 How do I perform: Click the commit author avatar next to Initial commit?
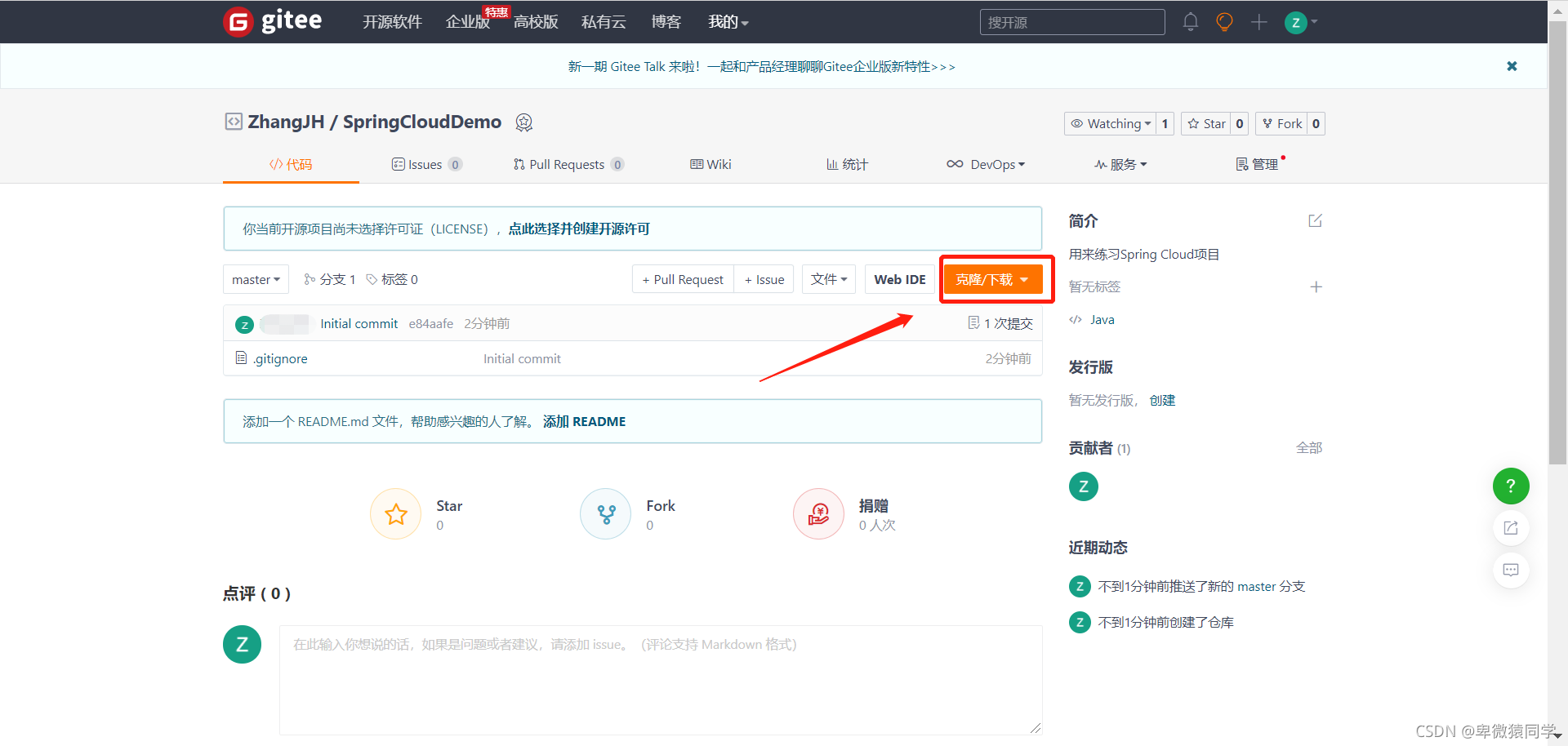tap(244, 324)
